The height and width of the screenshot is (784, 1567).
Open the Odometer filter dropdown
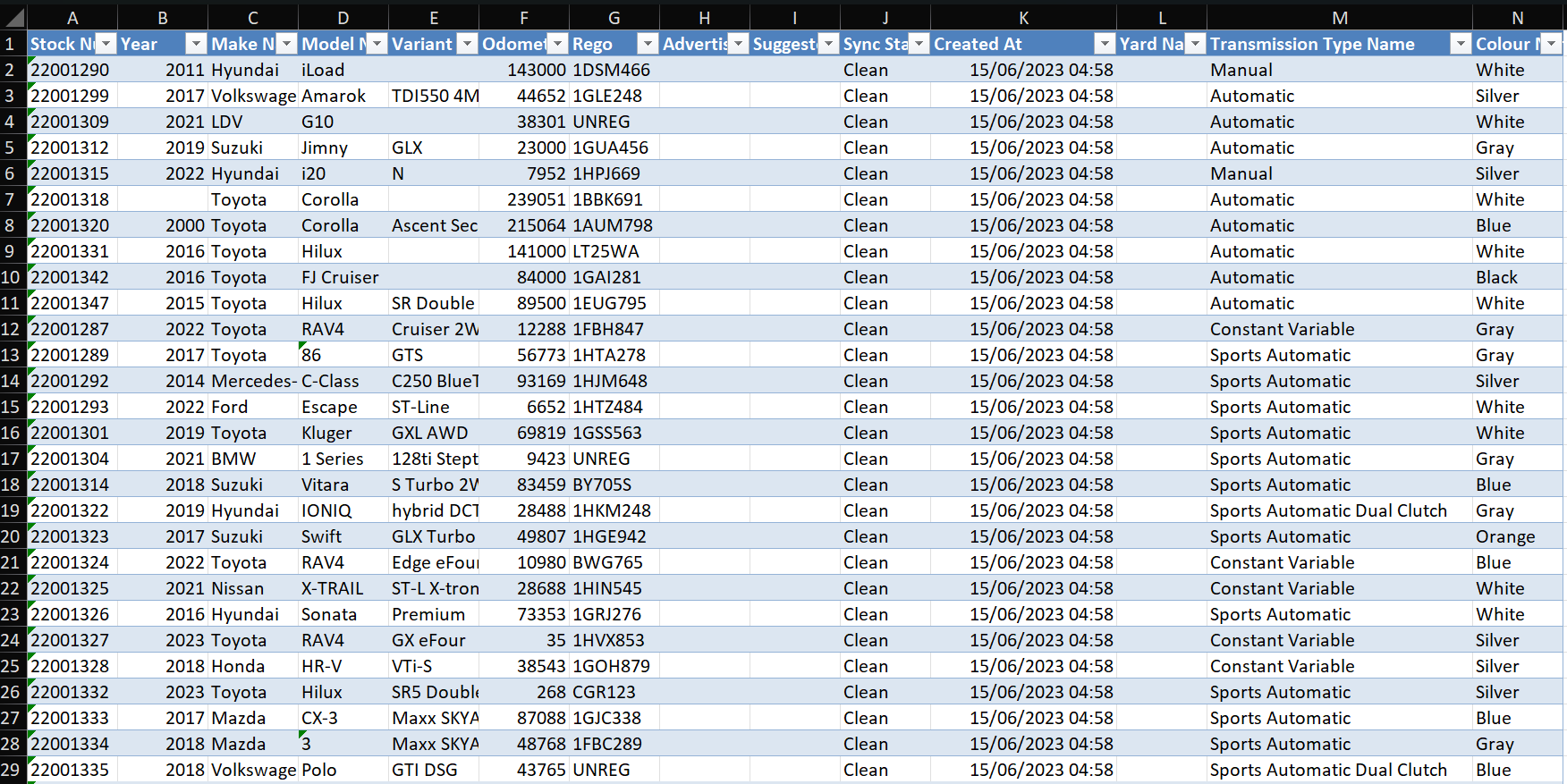(558, 44)
